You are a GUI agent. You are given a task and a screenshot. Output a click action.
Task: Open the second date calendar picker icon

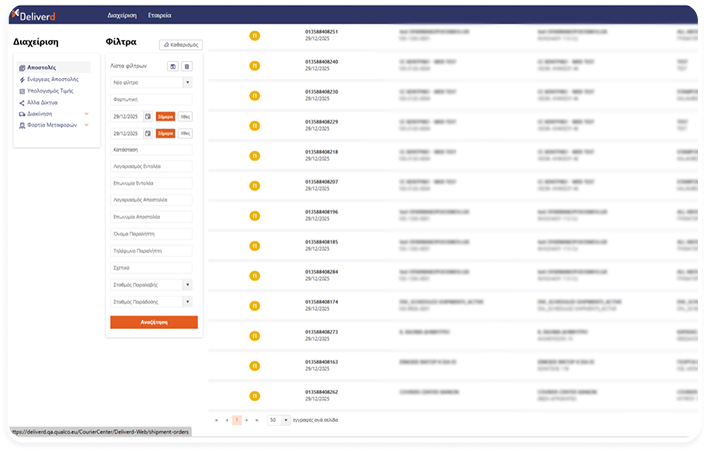click(x=148, y=133)
